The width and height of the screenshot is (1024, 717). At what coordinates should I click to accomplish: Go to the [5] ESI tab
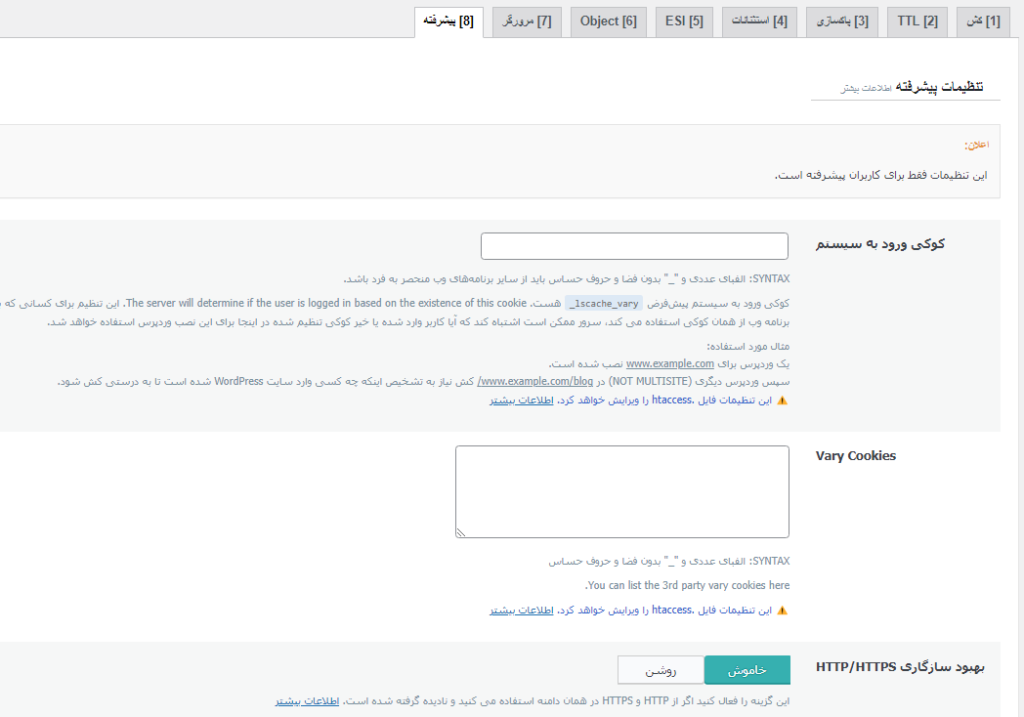[684, 21]
